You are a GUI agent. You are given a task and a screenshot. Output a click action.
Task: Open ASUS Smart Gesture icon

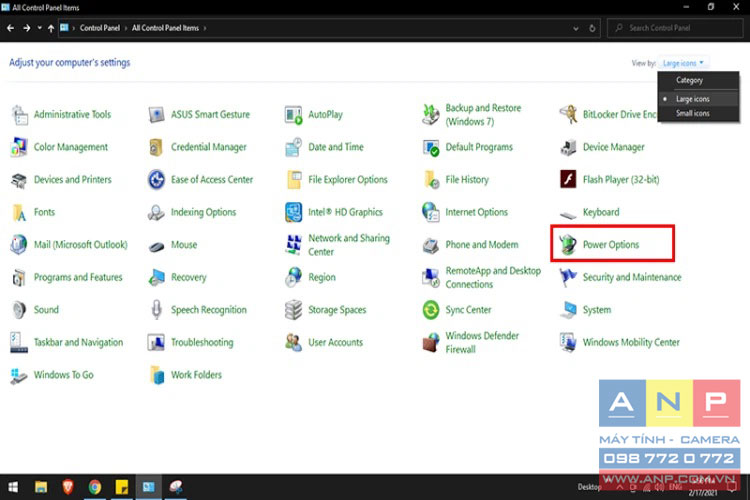(x=156, y=115)
